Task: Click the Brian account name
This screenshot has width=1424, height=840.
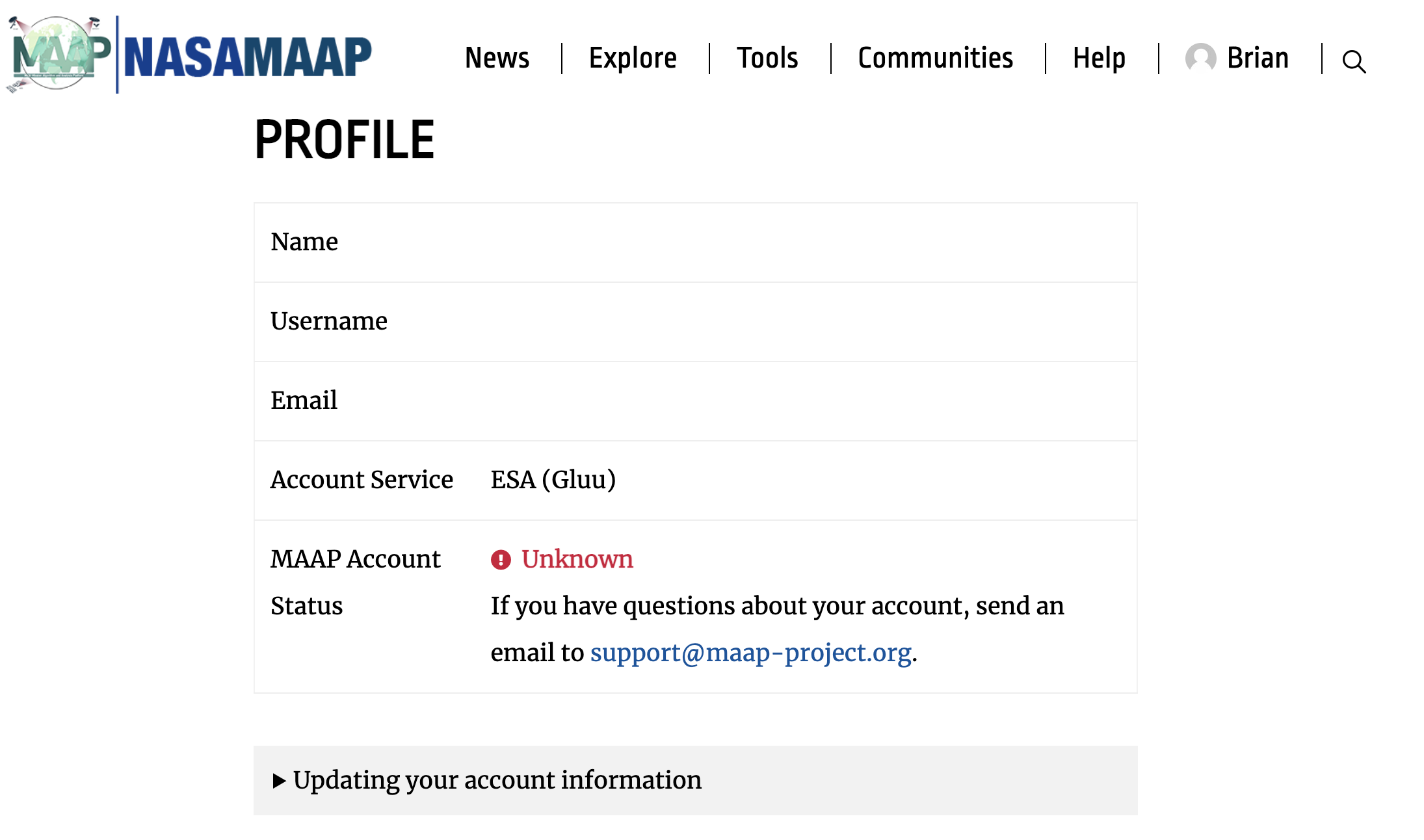Action: 1258,58
